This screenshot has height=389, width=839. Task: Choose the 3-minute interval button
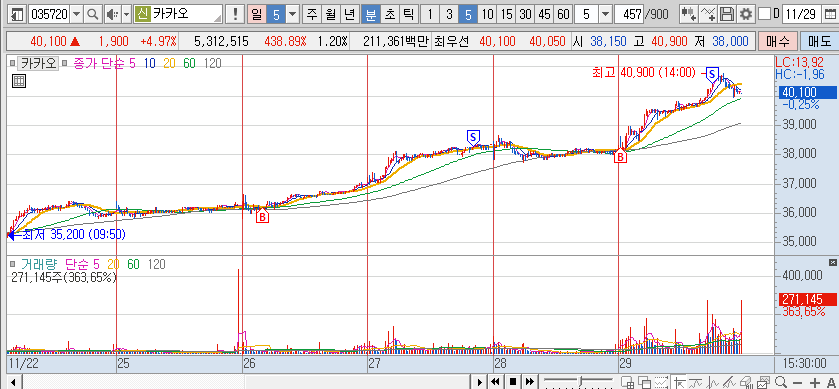(x=448, y=14)
